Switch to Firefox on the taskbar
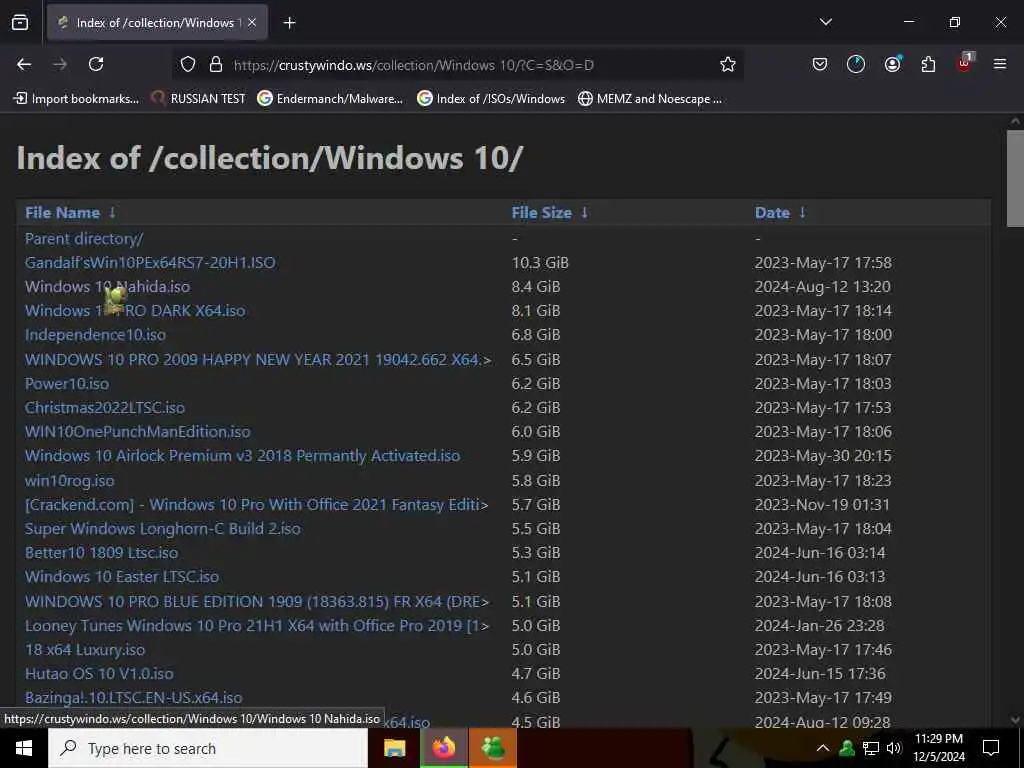 pos(443,748)
